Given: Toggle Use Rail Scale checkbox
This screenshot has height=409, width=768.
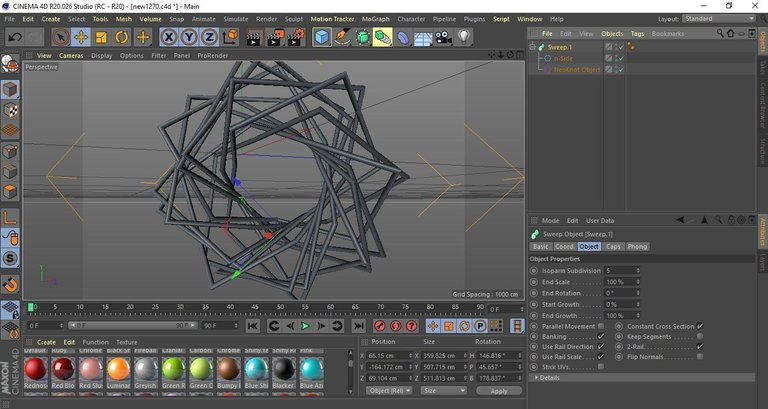Looking at the screenshot, I should click(601, 357).
